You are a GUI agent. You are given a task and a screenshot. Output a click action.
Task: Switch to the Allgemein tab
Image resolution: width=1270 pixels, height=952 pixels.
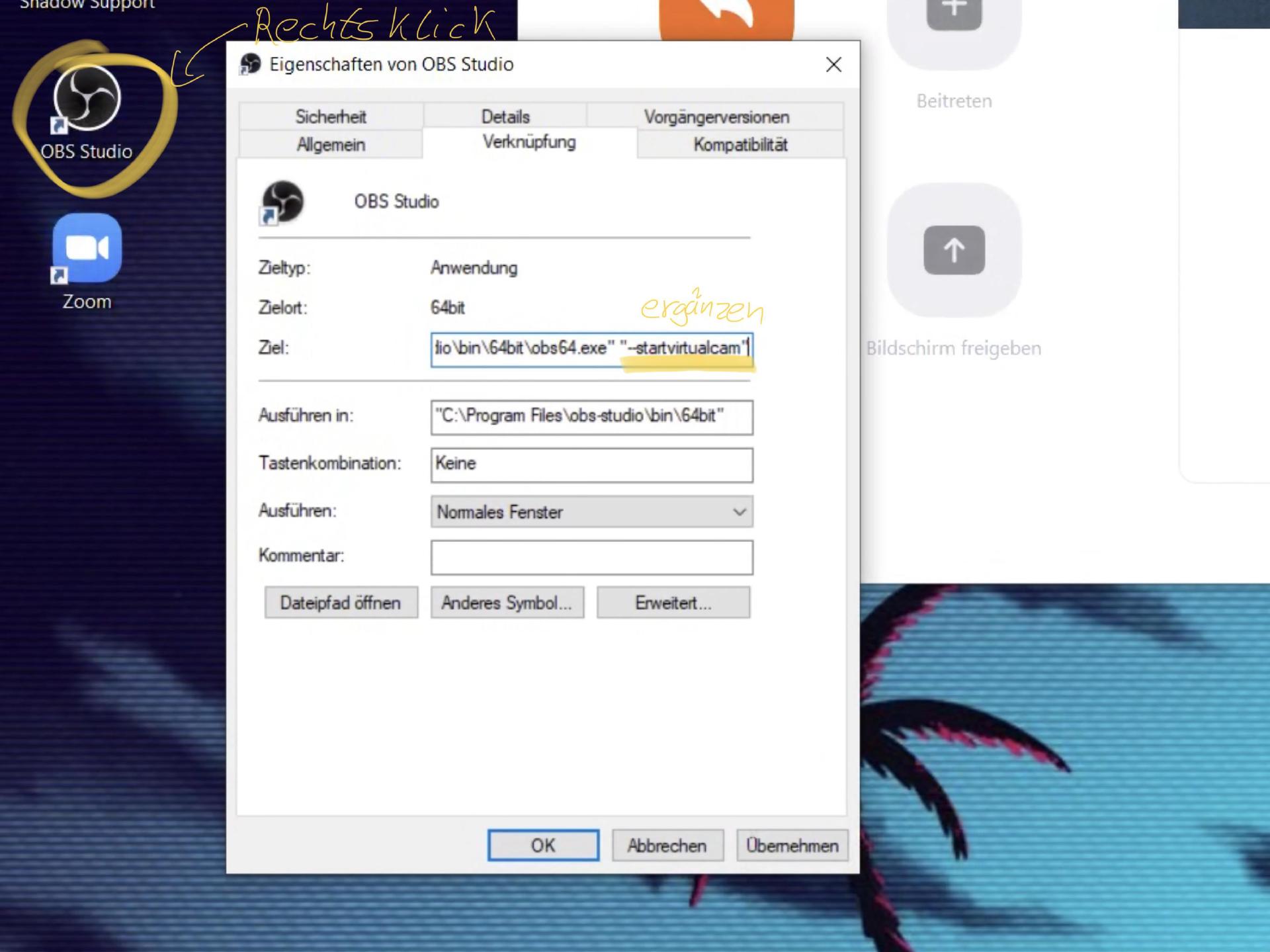click(x=331, y=144)
